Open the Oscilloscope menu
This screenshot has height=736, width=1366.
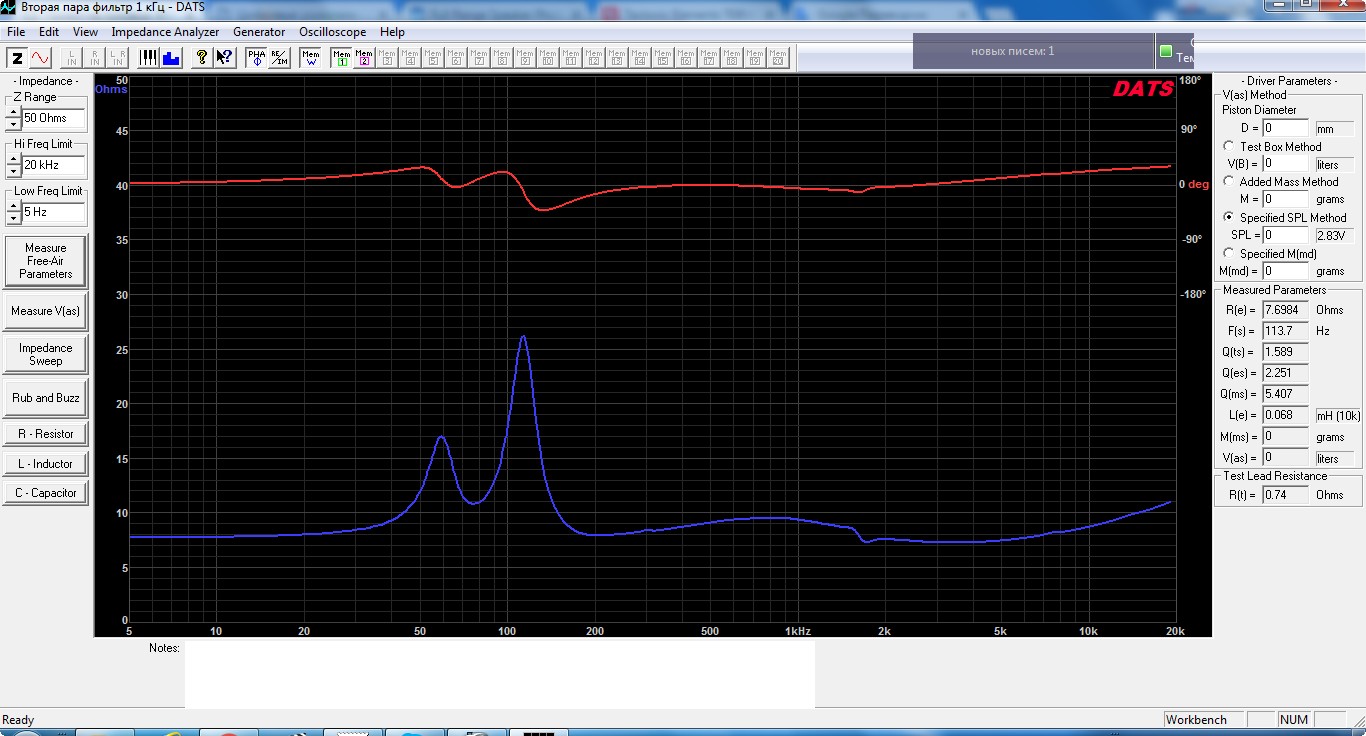tap(332, 32)
